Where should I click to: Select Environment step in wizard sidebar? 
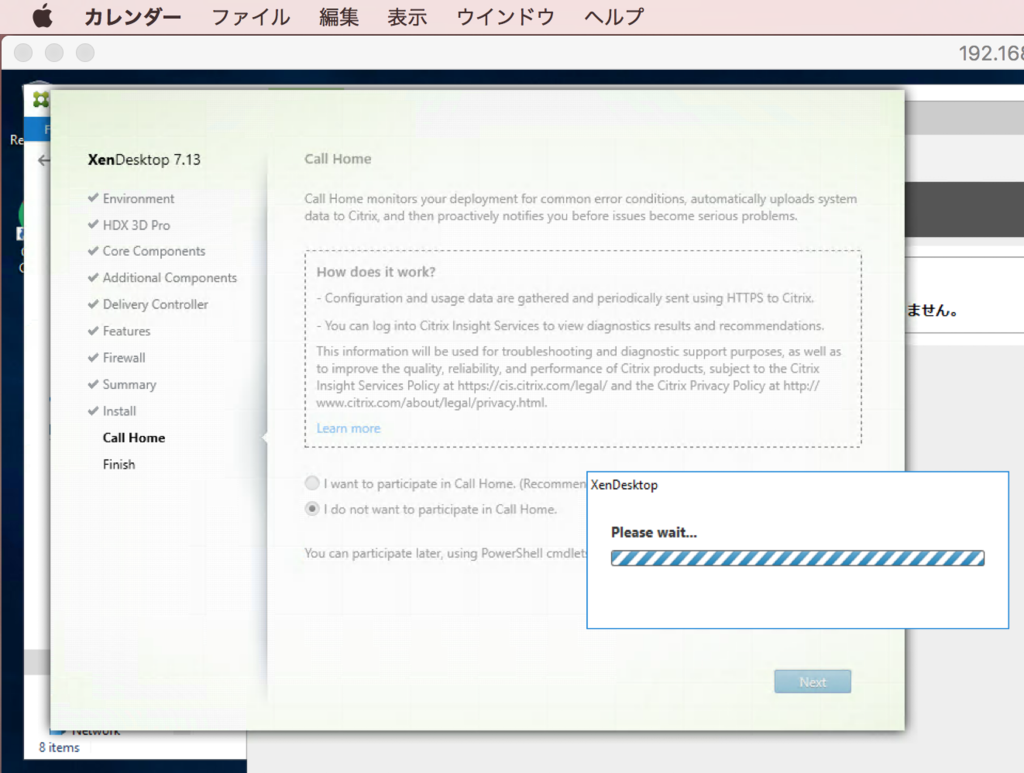(138, 198)
